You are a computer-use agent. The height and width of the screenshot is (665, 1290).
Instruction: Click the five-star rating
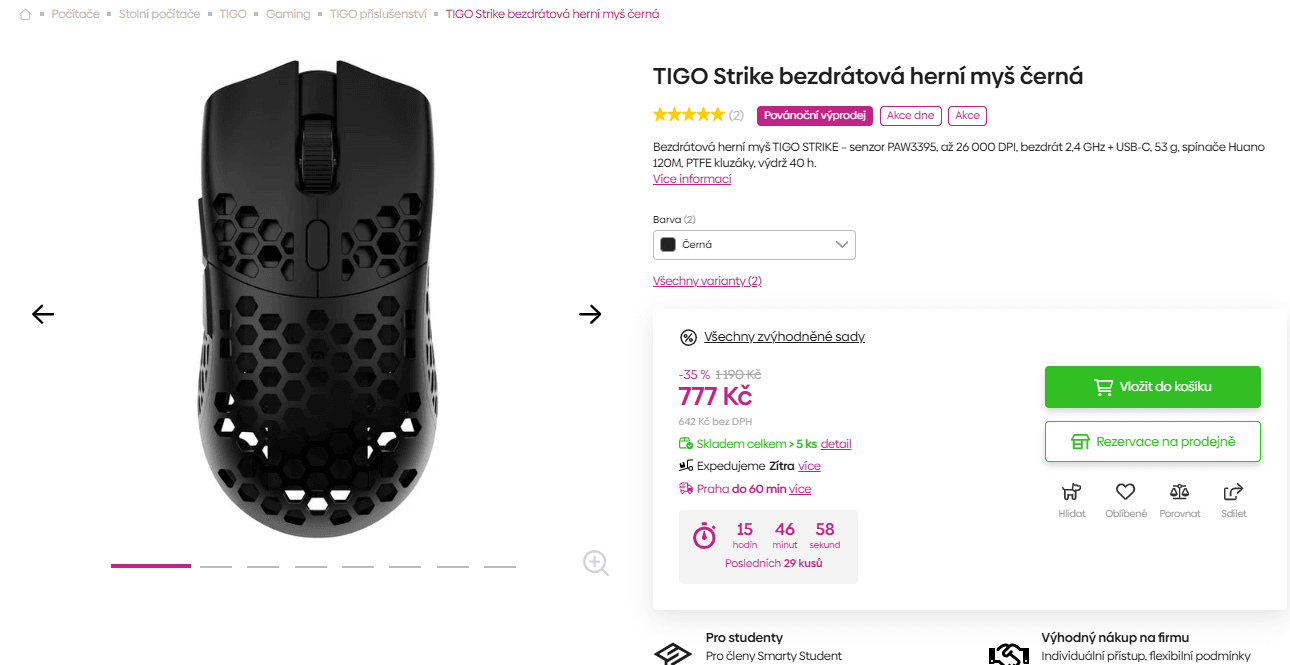click(x=688, y=115)
